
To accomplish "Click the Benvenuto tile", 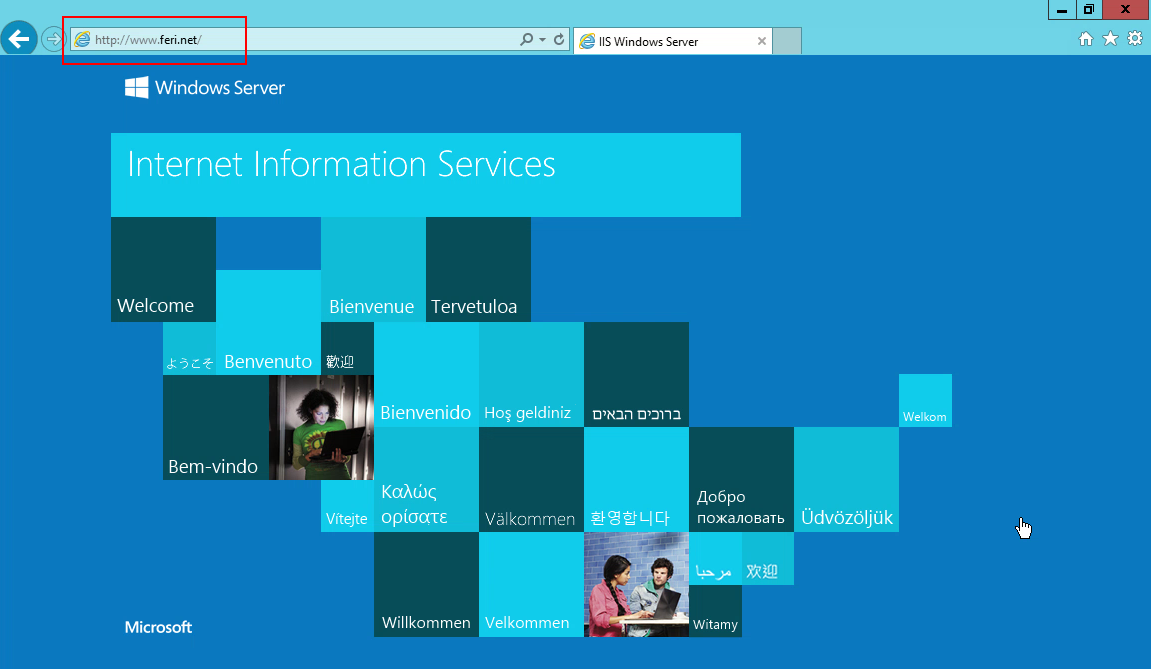I will pyautogui.click(x=268, y=322).
